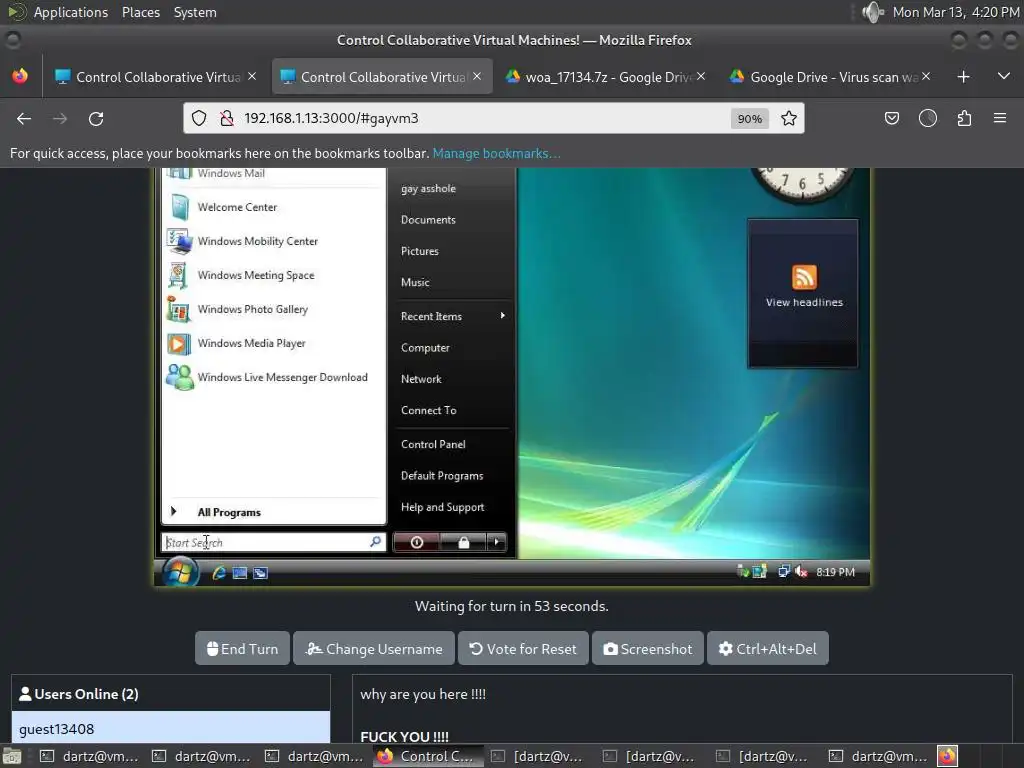Viewport: 1024px width, 768px height.
Task: Open the Places menu
Action: (x=140, y=12)
